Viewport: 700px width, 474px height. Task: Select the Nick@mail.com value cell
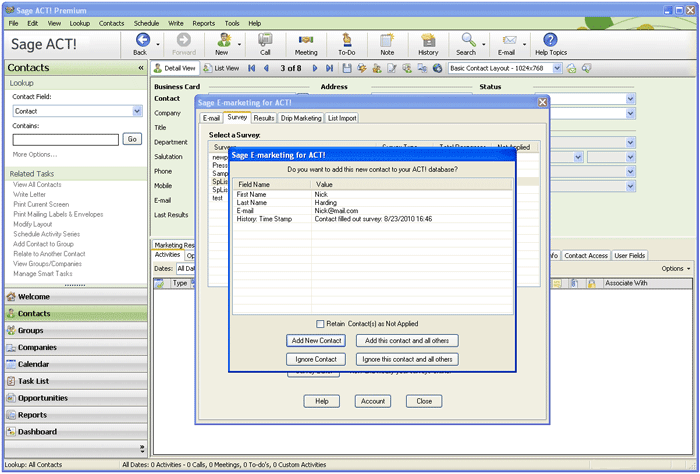click(336, 211)
